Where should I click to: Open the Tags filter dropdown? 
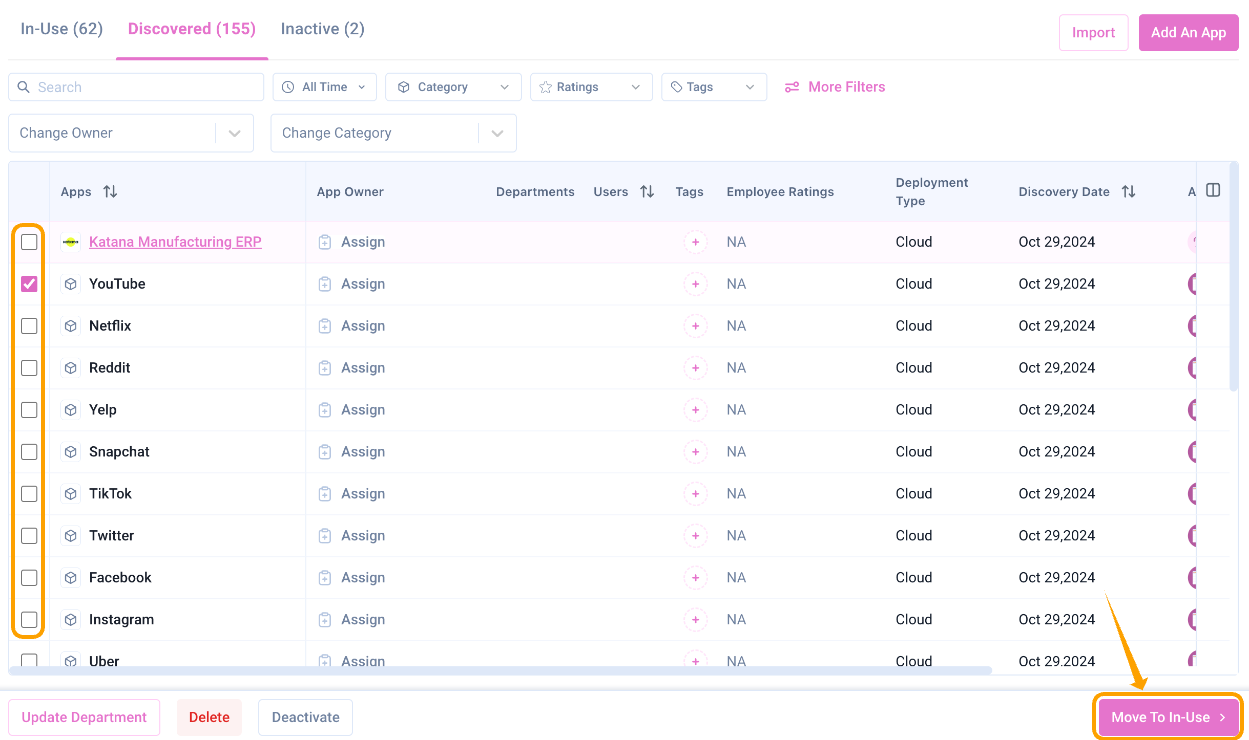(714, 87)
